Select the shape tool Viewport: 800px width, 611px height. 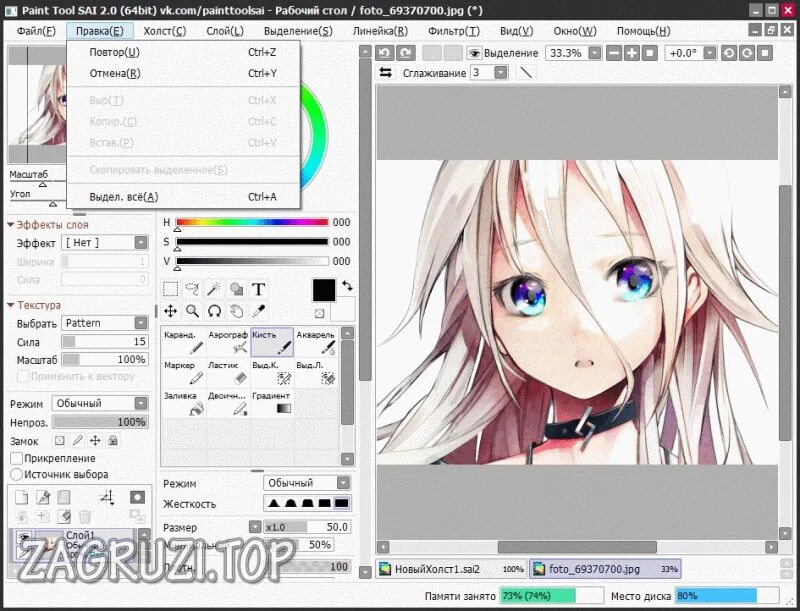236,289
